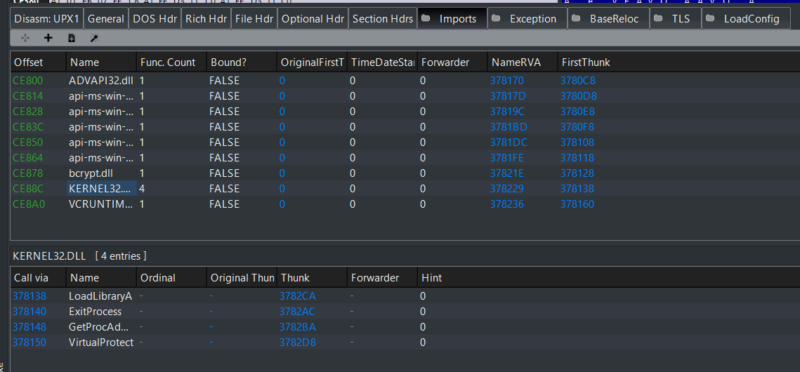Select the ADVAPI32.dll import row
The width and height of the screenshot is (800, 372).
click(400, 80)
